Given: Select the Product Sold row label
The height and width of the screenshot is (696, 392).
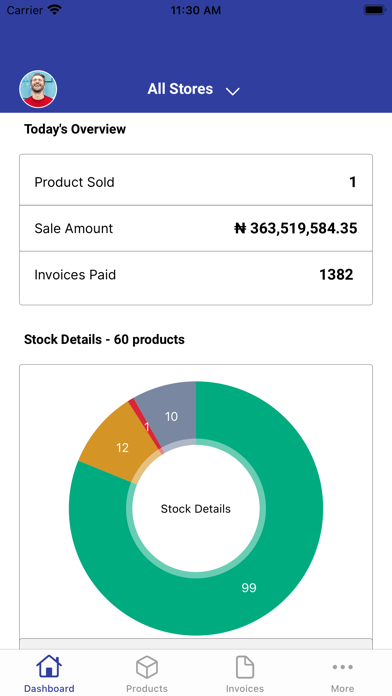Looking at the screenshot, I should click(x=75, y=182).
